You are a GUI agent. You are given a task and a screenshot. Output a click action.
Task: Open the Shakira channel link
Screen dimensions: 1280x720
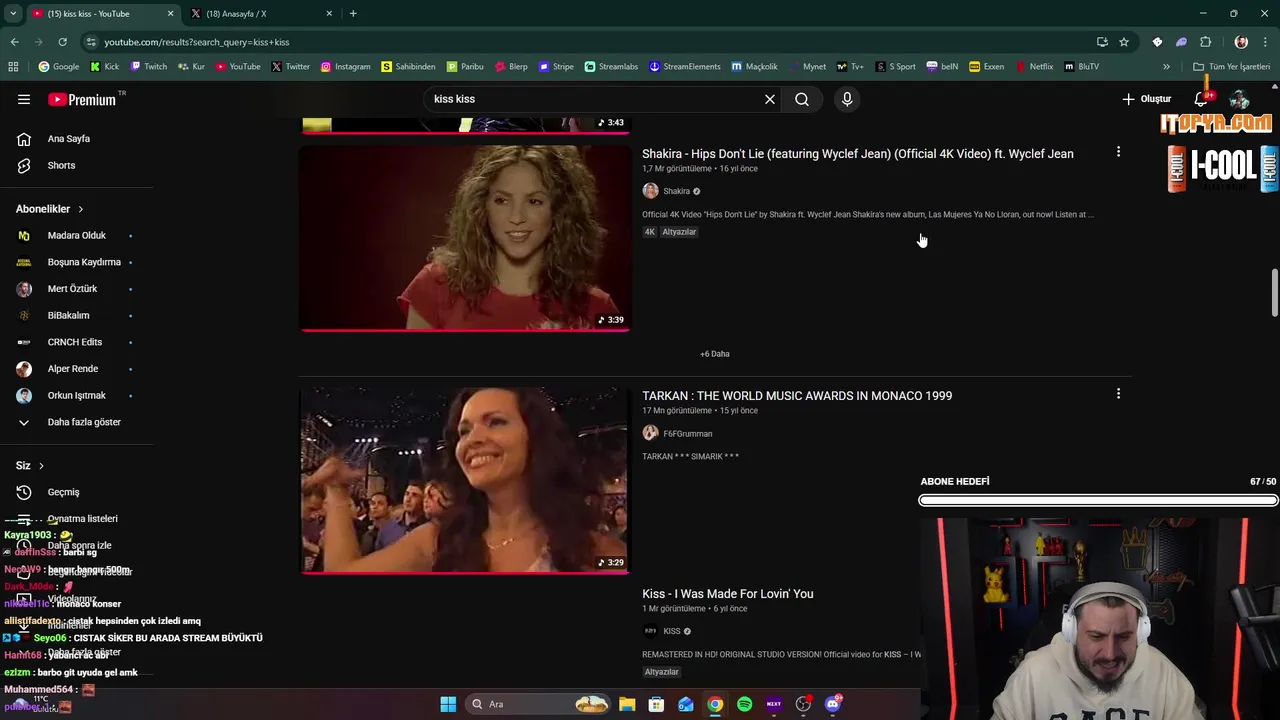click(676, 191)
